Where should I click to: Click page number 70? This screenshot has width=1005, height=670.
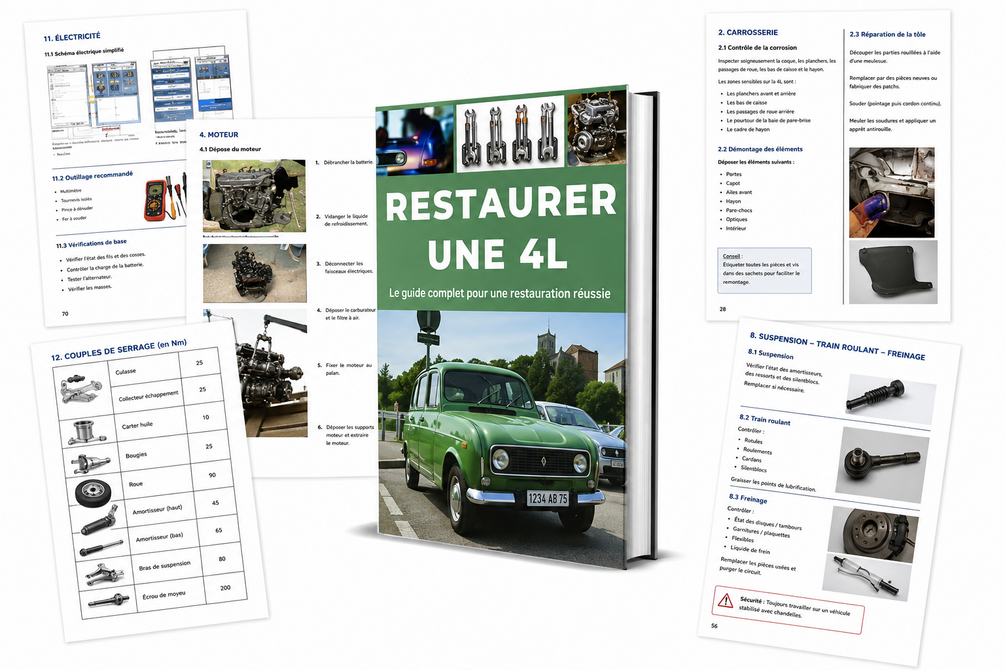tap(65, 314)
